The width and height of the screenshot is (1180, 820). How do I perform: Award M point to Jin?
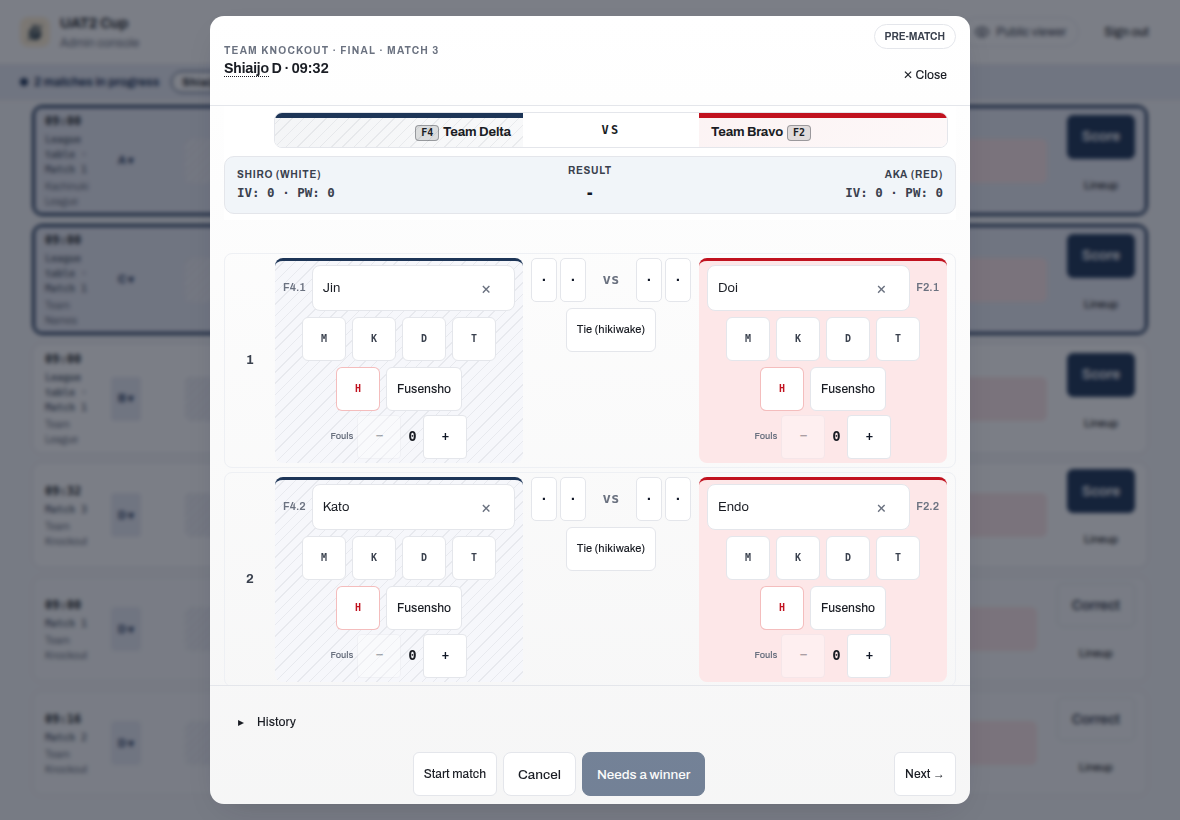pos(324,339)
